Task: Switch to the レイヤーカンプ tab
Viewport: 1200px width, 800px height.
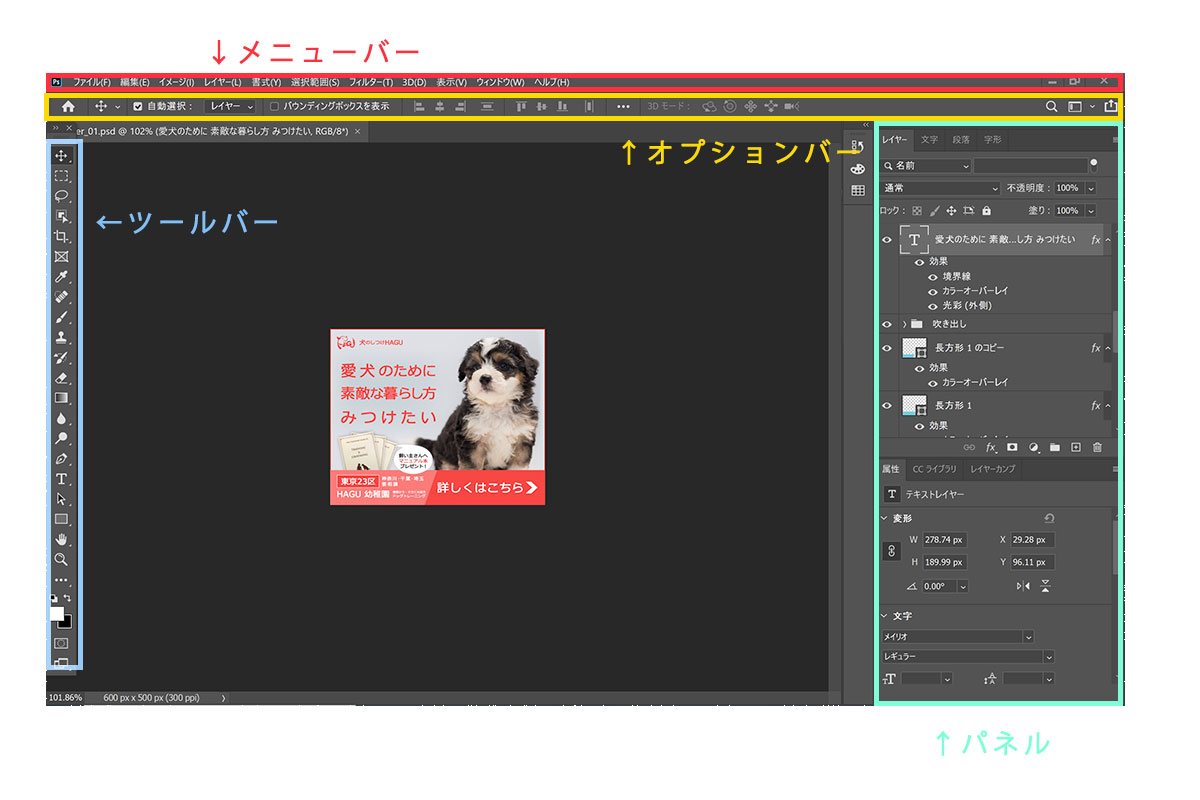Action: pyautogui.click(x=993, y=469)
